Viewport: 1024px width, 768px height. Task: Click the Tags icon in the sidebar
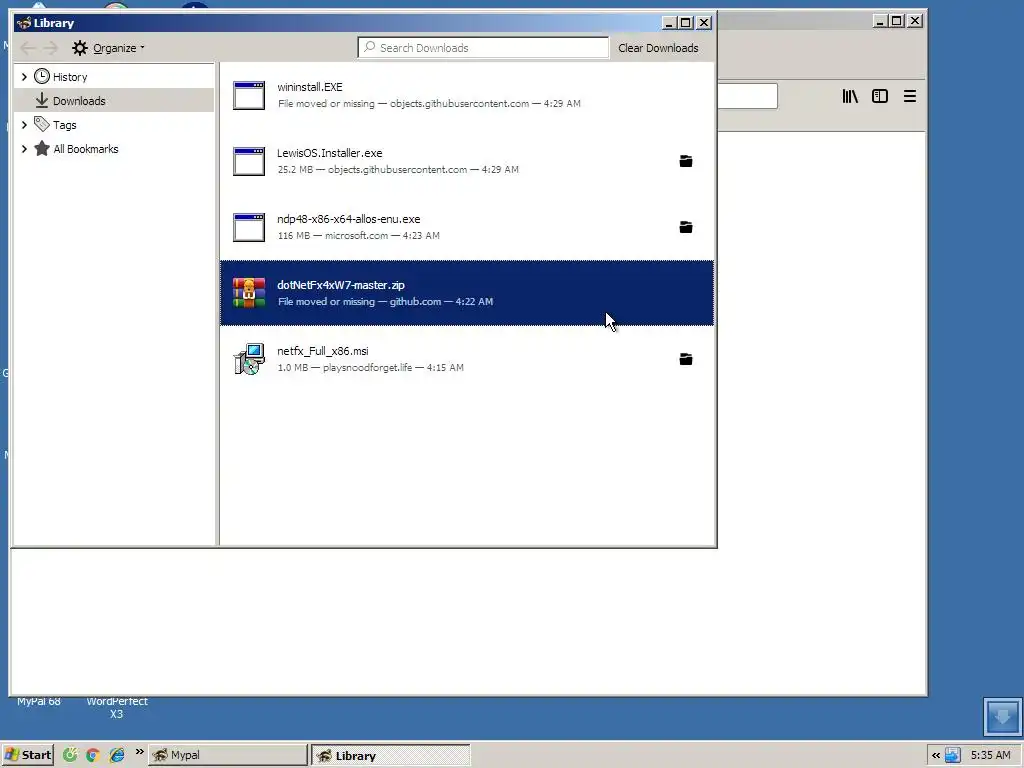(42, 124)
